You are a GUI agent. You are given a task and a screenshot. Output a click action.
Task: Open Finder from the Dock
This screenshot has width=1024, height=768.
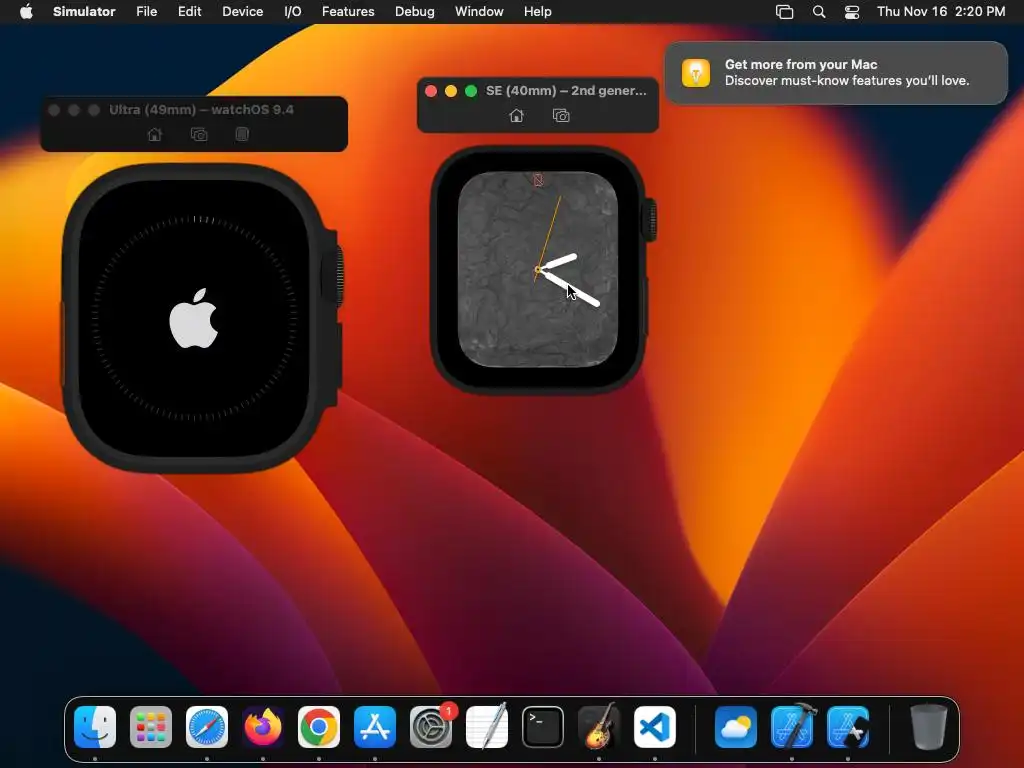[95, 727]
